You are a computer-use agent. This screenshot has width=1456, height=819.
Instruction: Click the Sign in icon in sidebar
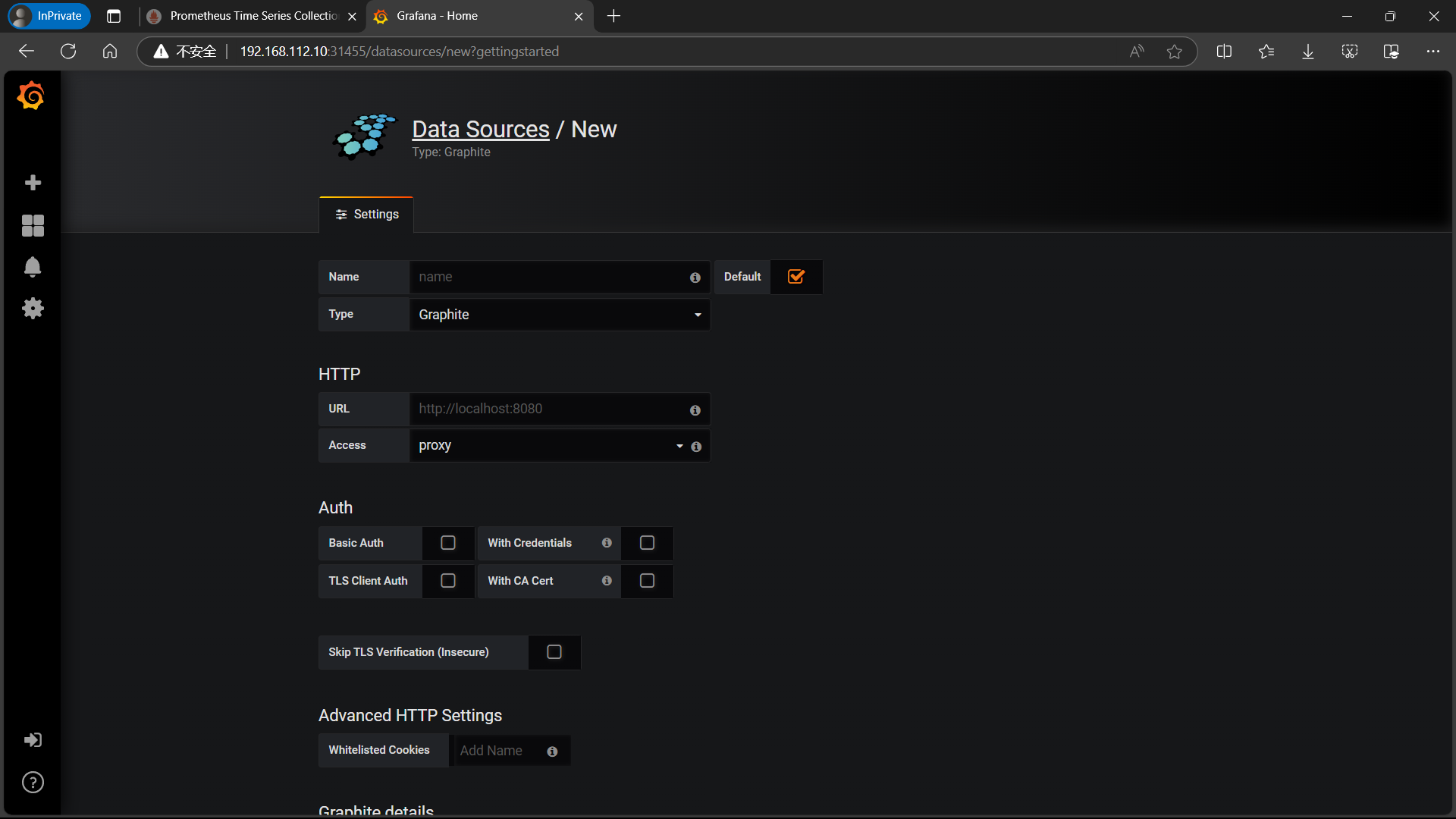tap(33, 740)
